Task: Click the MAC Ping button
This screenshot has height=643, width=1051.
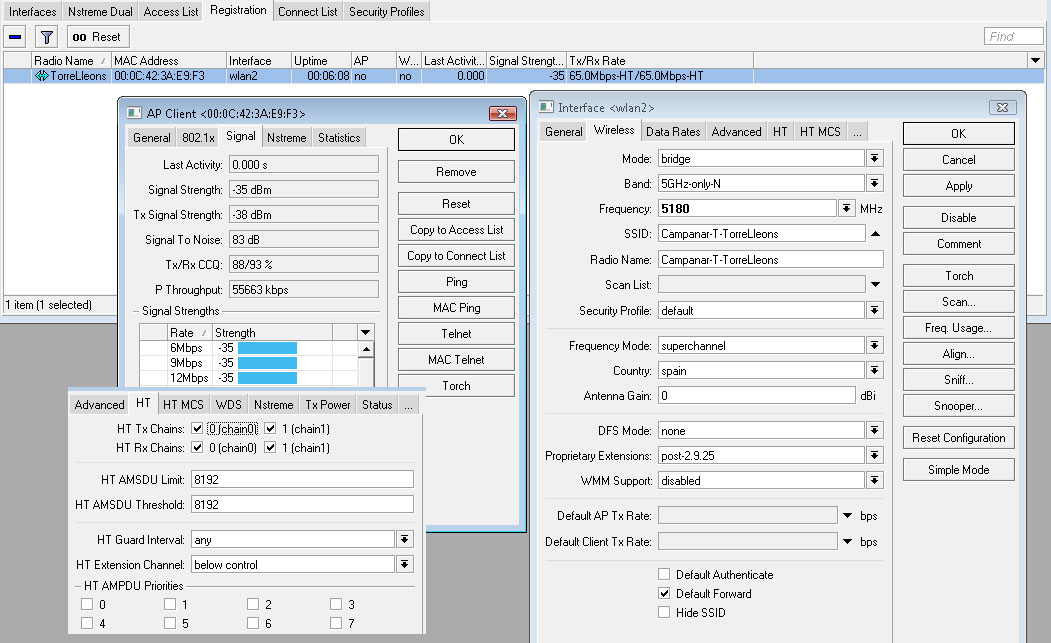Action: (456, 308)
